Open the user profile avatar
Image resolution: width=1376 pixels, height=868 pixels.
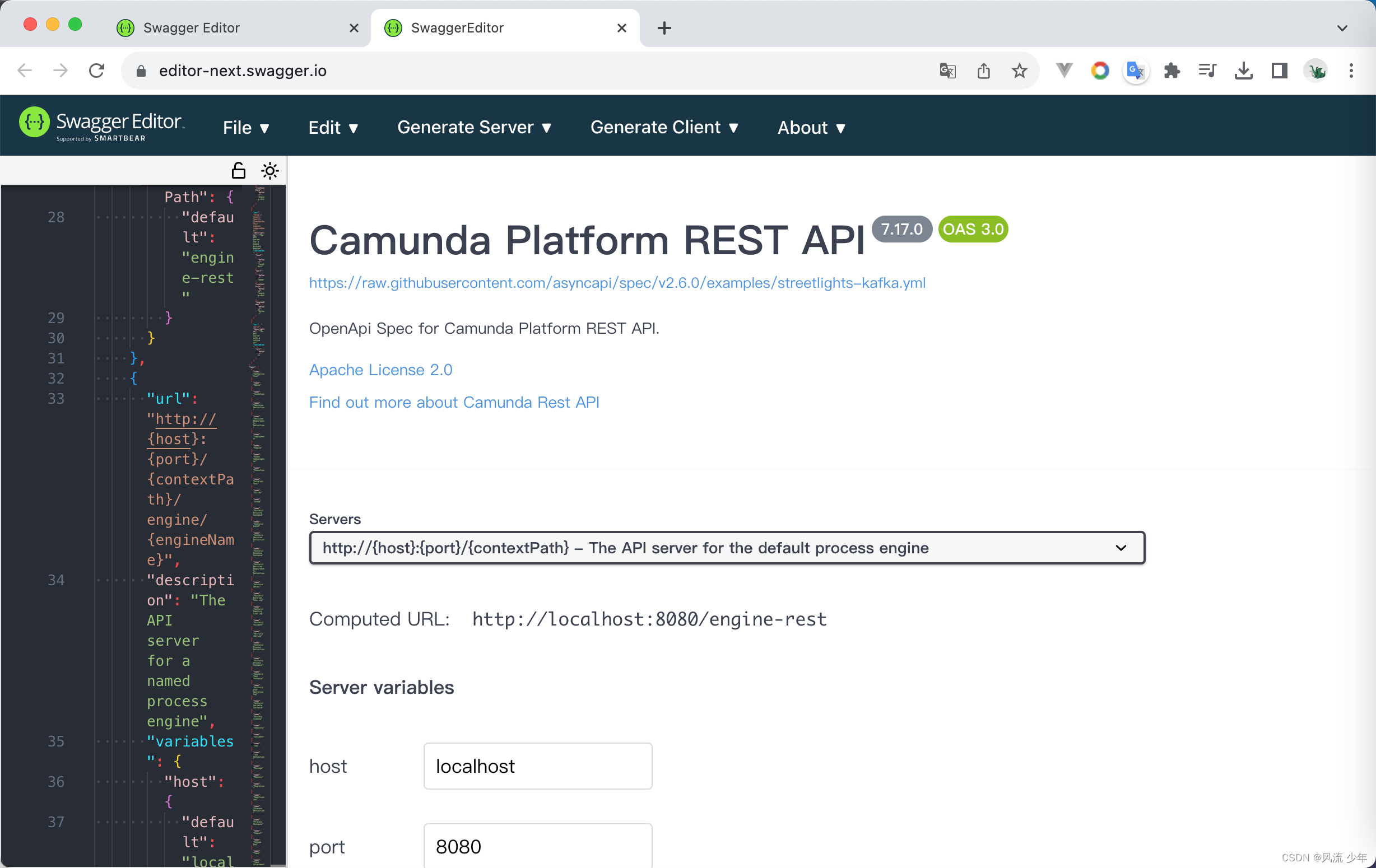(1316, 71)
